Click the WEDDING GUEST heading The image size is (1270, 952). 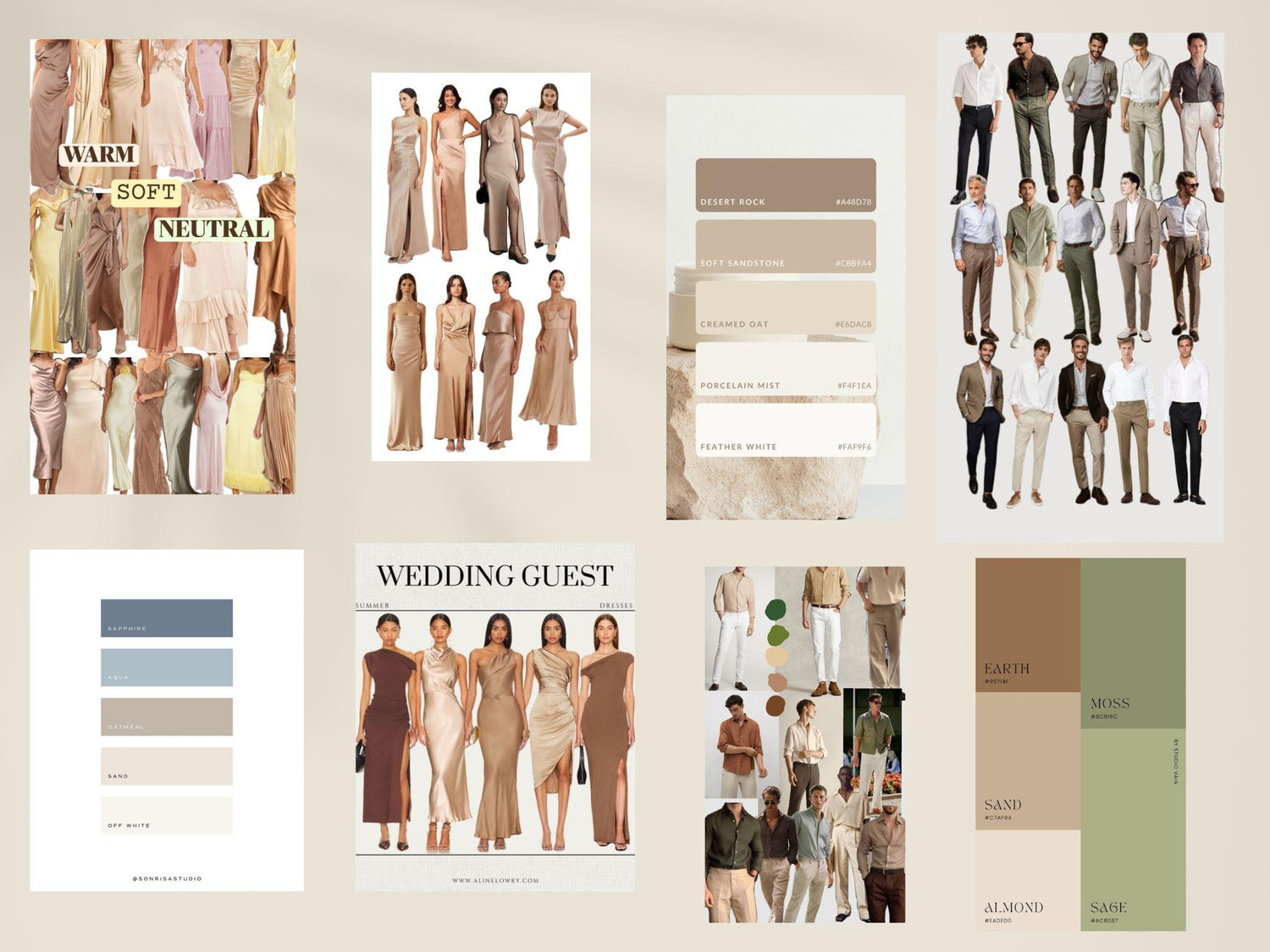click(x=495, y=575)
